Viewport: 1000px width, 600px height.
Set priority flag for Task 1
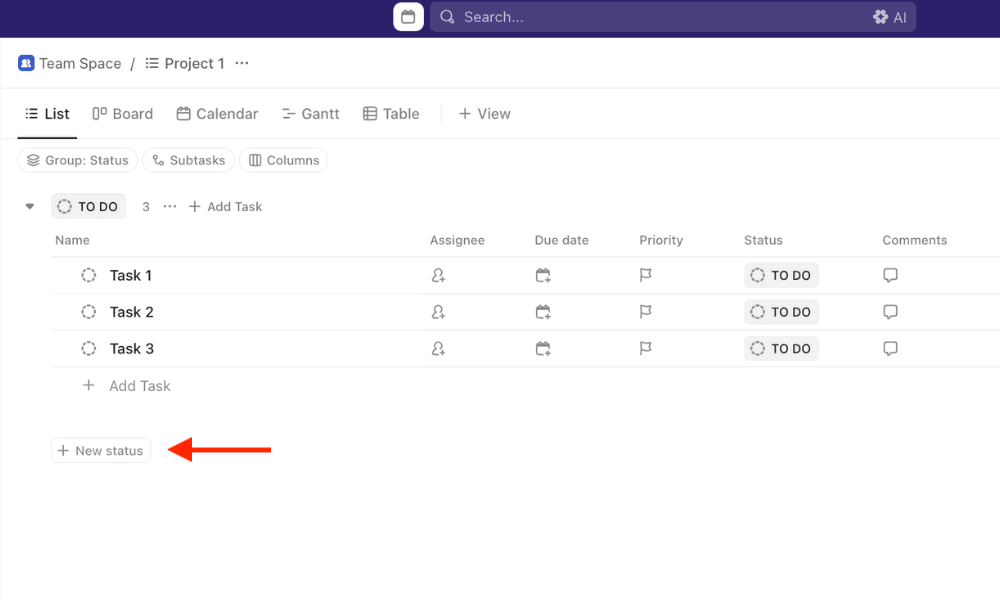tap(645, 275)
